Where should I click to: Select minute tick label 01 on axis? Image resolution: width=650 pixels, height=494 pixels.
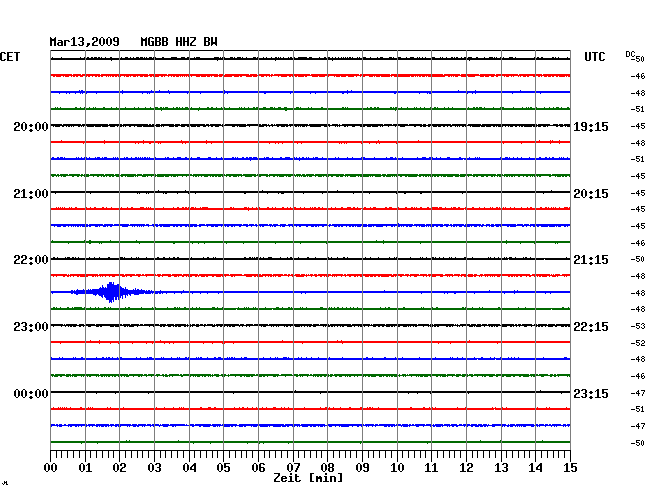(x=85, y=467)
